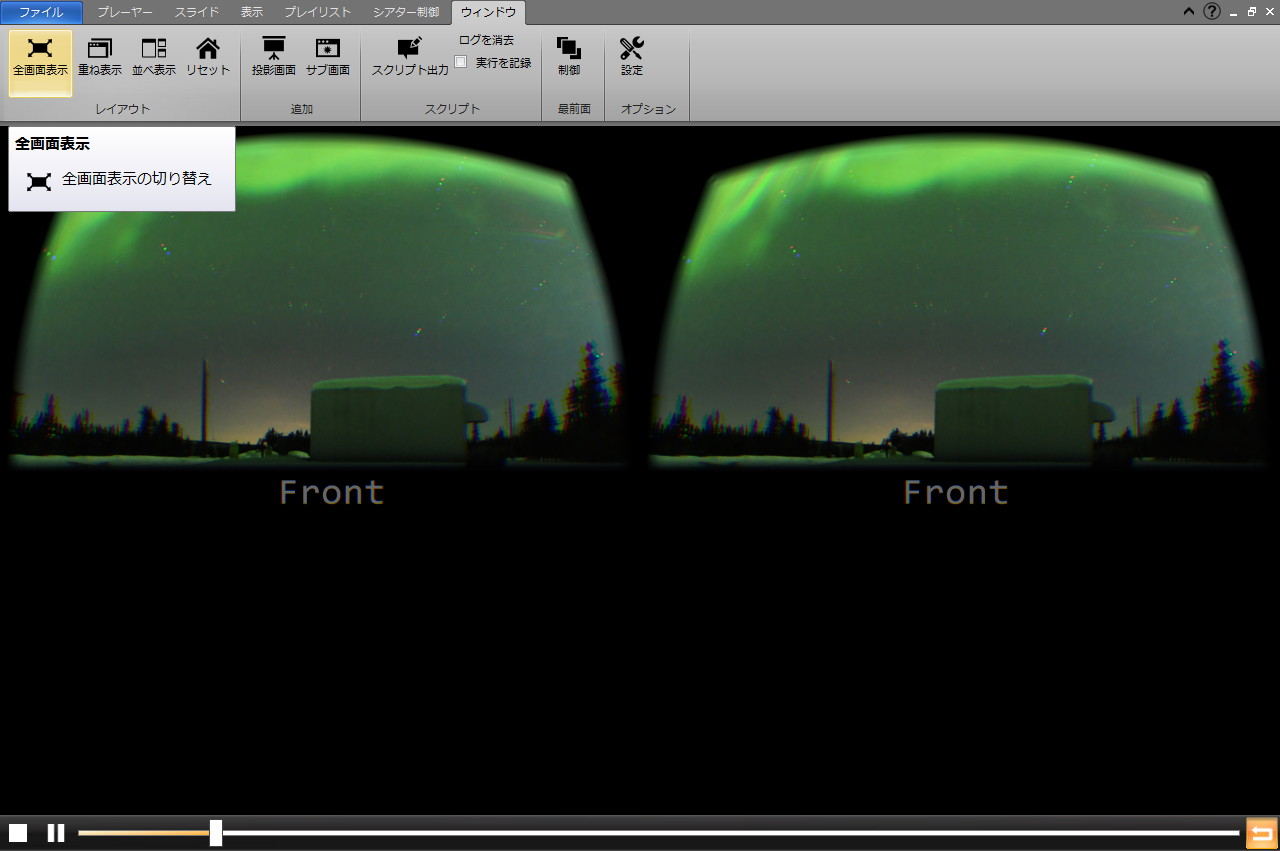The width and height of the screenshot is (1280, 851).
Task: Switch to the プレーヤー tab
Action: [125, 12]
